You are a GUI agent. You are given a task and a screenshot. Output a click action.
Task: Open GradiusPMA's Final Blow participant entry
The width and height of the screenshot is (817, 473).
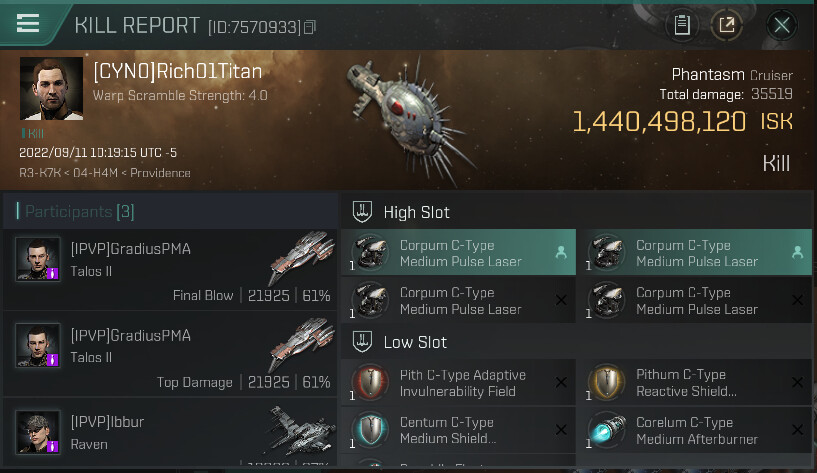click(171, 270)
